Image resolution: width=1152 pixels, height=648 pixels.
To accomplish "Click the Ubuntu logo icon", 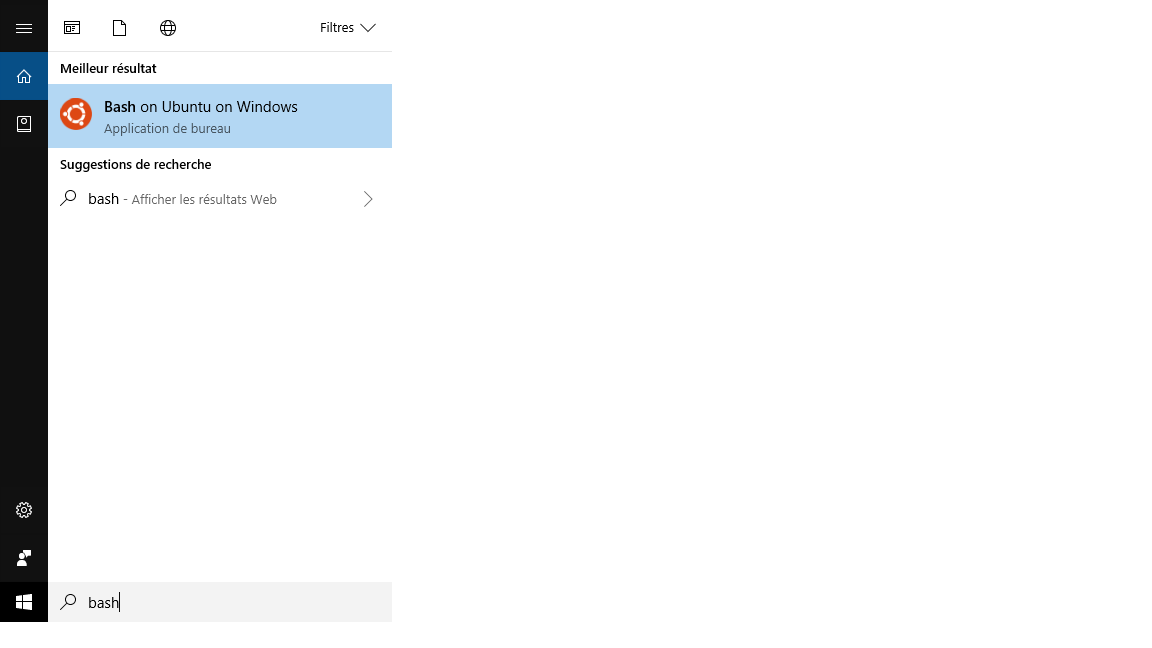I will (x=76, y=114).
